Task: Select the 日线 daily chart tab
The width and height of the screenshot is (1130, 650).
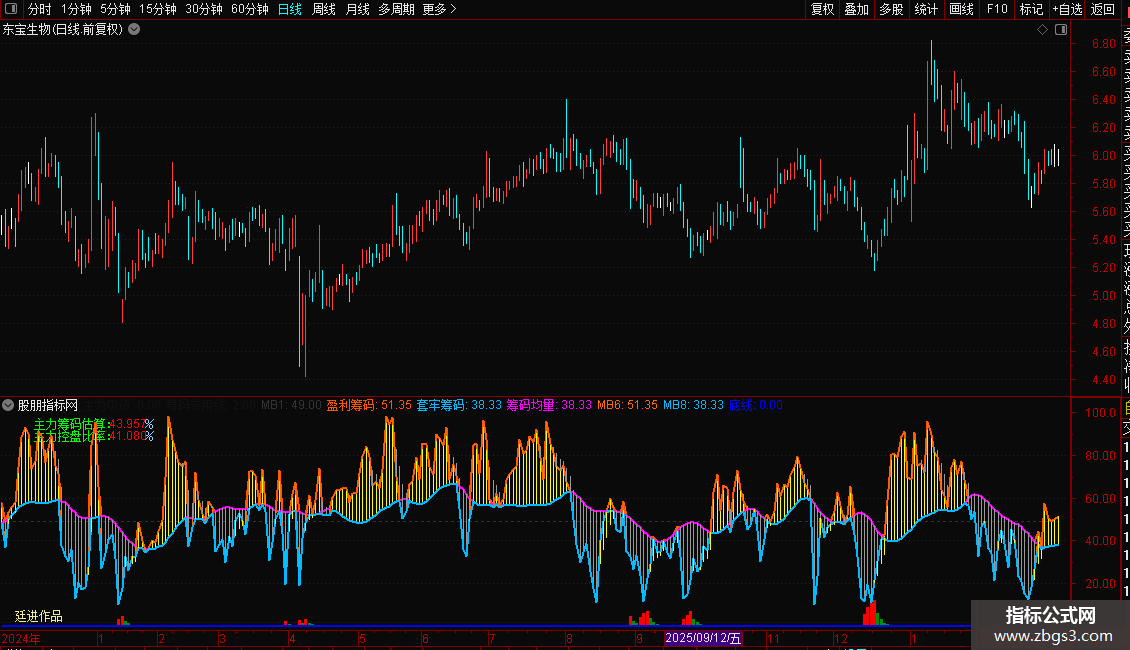Action: click(290, 9)
